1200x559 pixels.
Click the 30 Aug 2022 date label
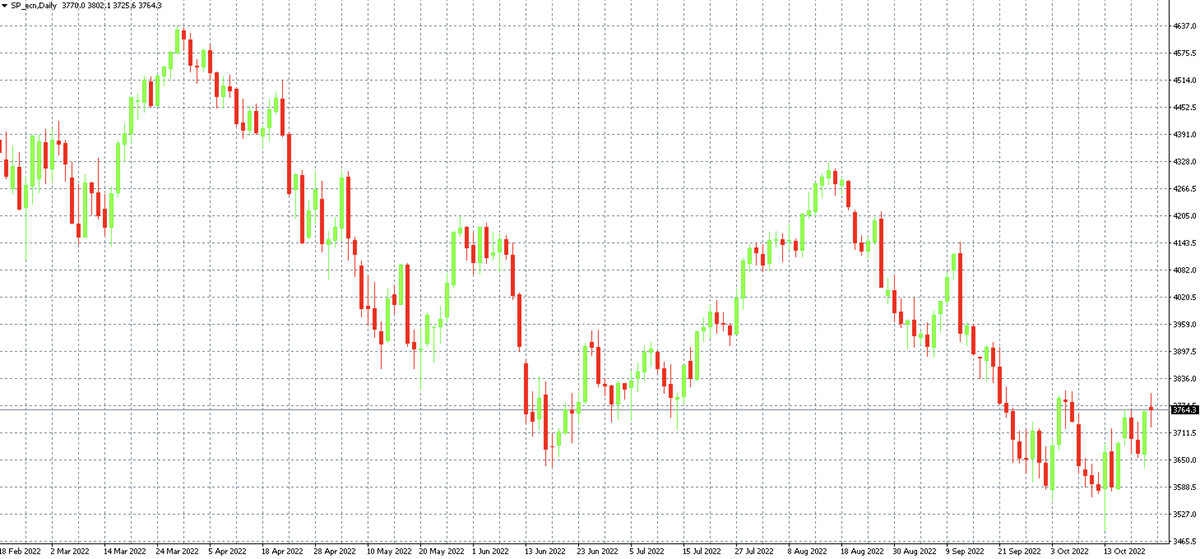point(916,551)
